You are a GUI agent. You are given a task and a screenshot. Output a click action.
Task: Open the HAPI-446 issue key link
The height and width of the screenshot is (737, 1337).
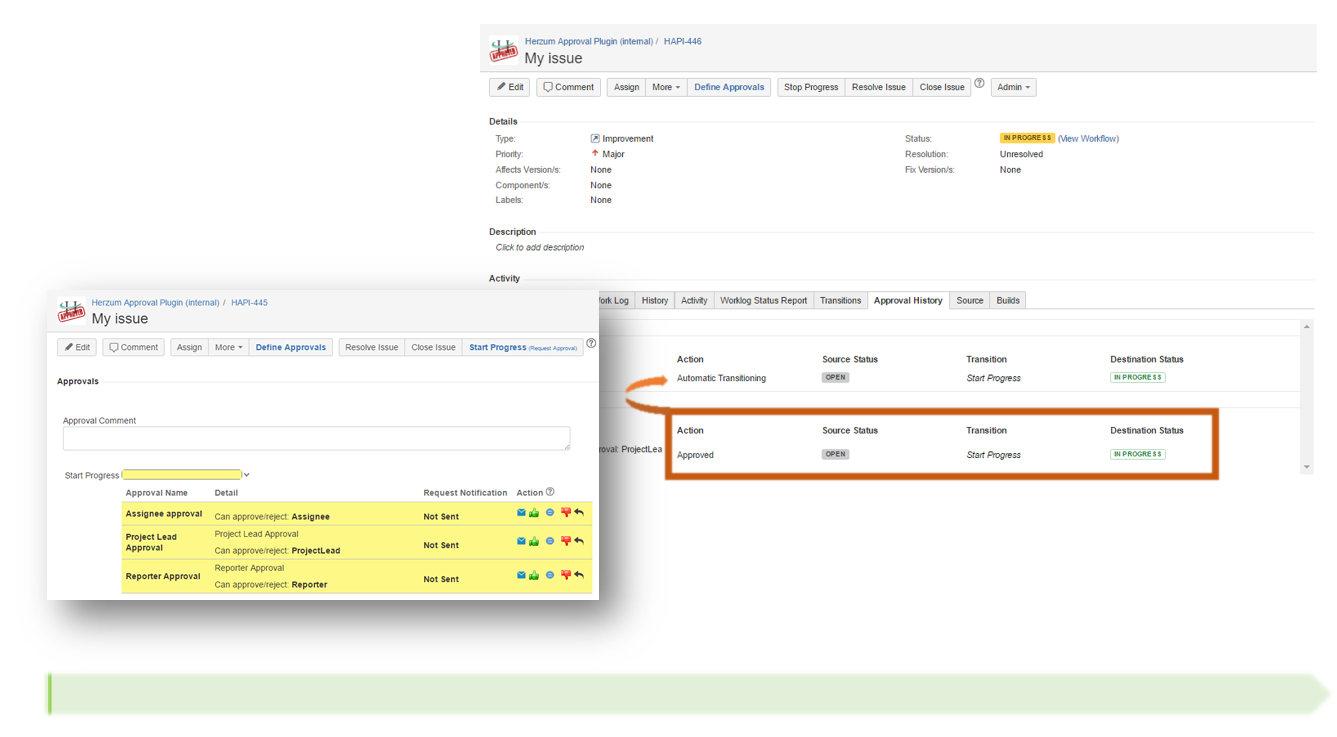(x=683, y=42)
